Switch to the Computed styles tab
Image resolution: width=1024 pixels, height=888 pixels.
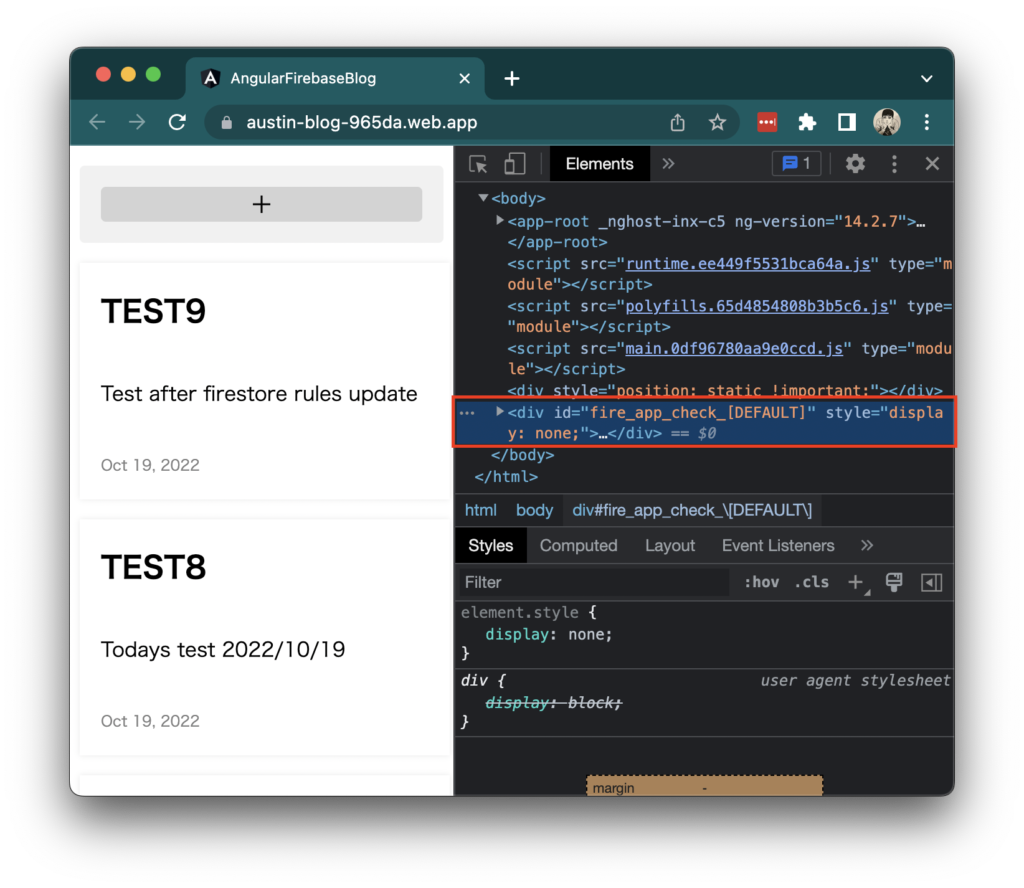pos(578,545)
